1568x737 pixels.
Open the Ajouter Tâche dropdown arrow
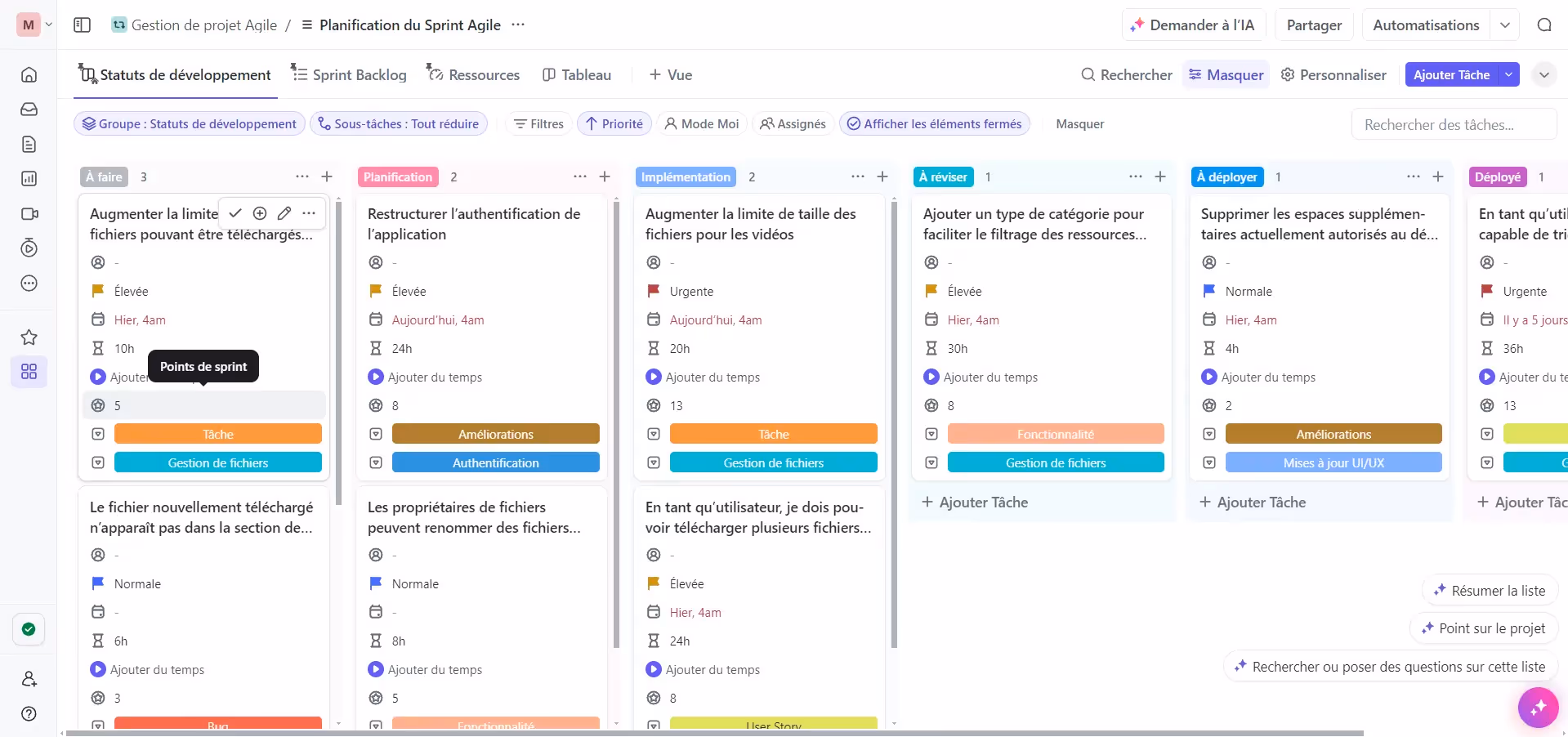[x=1508, y=75]
